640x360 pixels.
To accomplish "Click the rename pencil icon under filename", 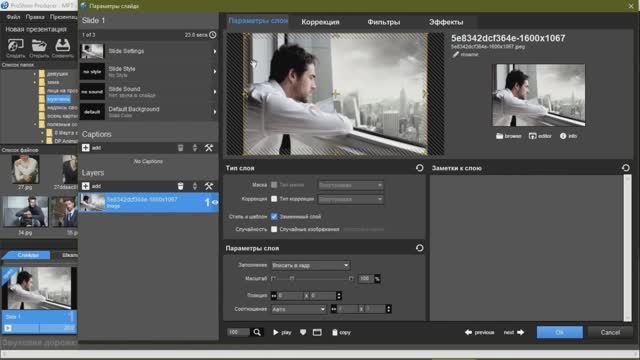I will [456, 54].
